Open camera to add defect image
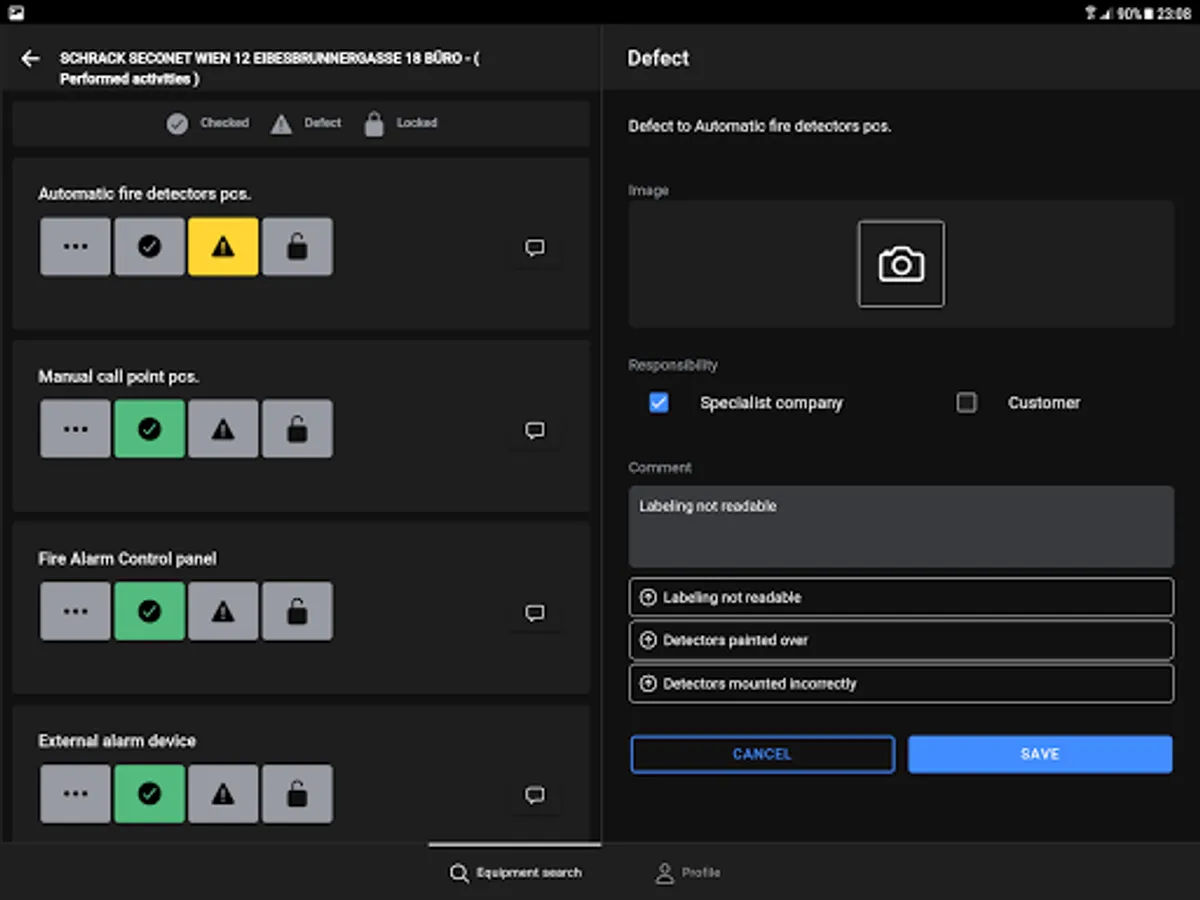 pos(901,264)
